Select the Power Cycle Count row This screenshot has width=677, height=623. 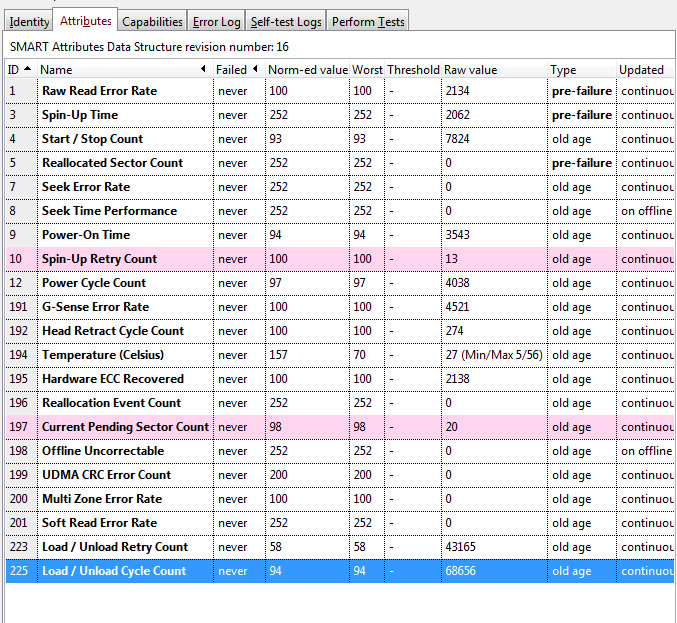(339, 283)
